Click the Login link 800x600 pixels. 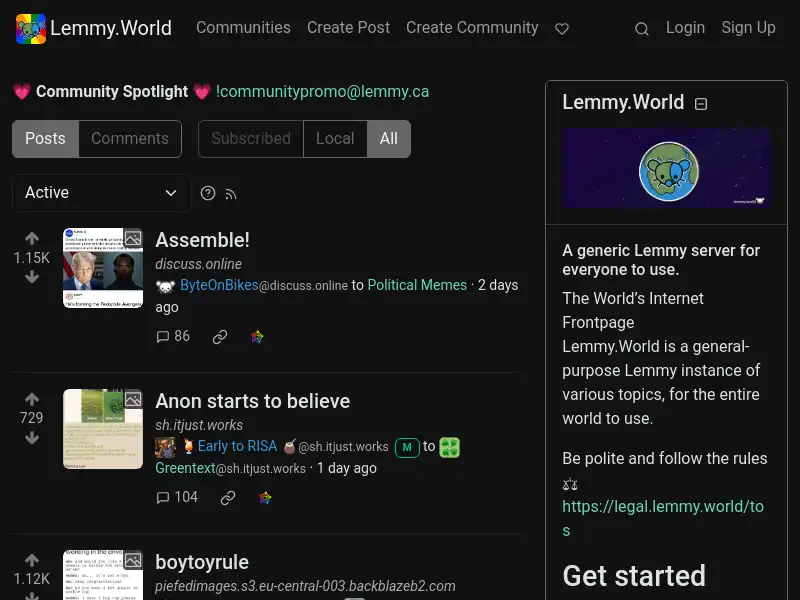click(x=685, y=28)
